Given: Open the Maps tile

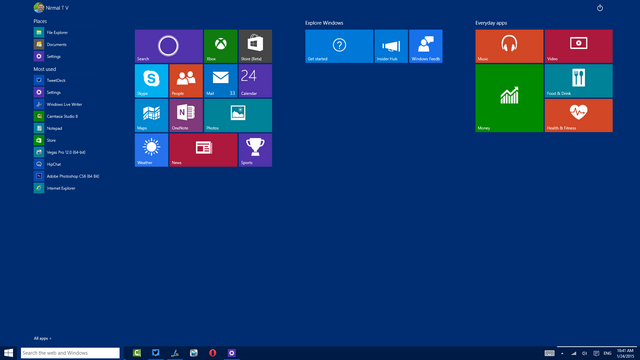Looking at the screenshot, I should point(151,116).
